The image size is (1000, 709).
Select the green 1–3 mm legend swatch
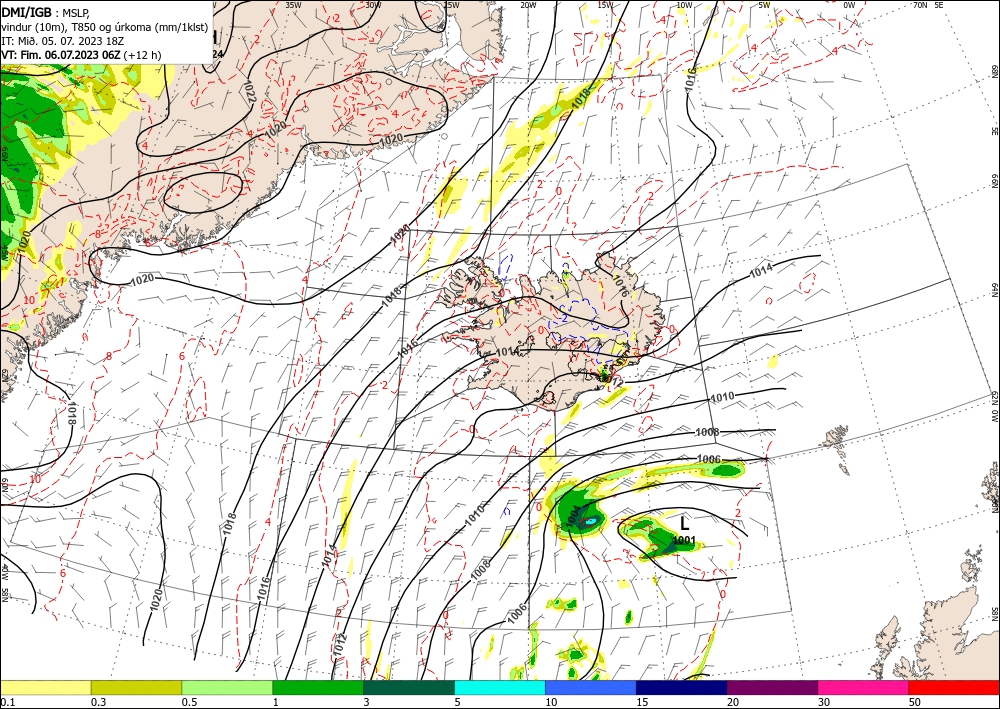pos(318,687)
